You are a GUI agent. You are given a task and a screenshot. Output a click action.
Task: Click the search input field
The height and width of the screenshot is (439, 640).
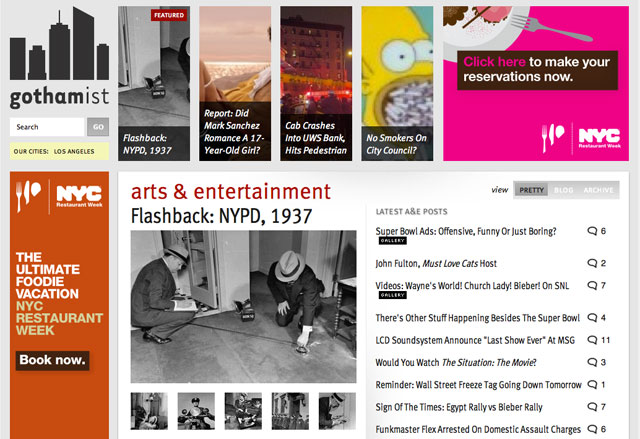tap(47, 127)
